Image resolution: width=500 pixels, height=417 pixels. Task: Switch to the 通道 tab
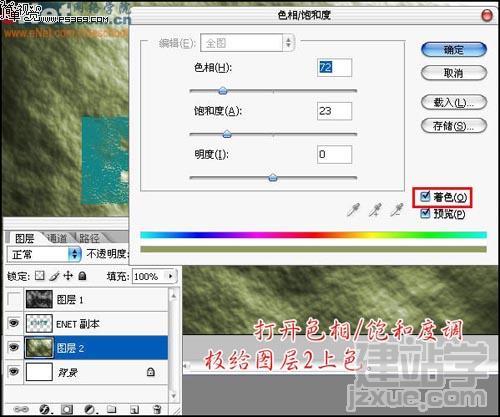tap(57, 238)
